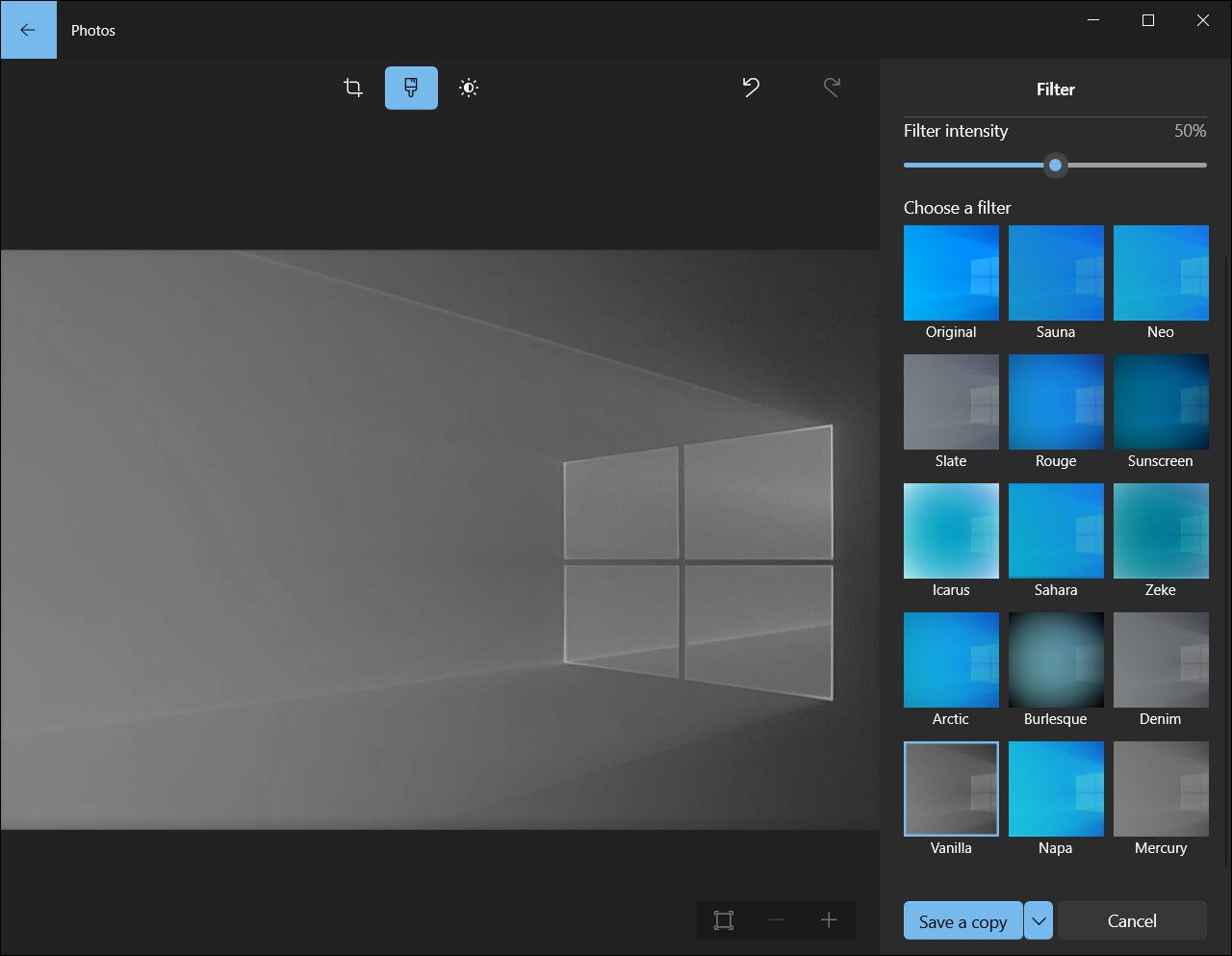
Task: Apply the Rouge filter
Action: click(1056, 401)
